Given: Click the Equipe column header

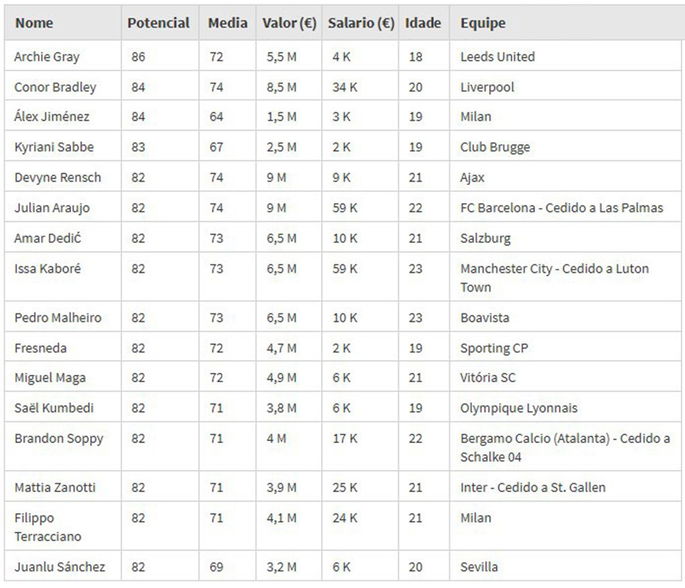Looking at the screenshot, I should click(x=483, y=23).
